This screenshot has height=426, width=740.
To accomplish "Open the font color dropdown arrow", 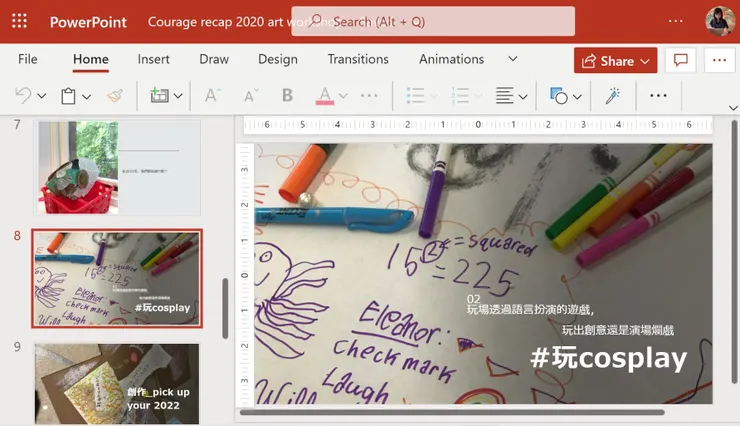I will click(x=343, y=96).
